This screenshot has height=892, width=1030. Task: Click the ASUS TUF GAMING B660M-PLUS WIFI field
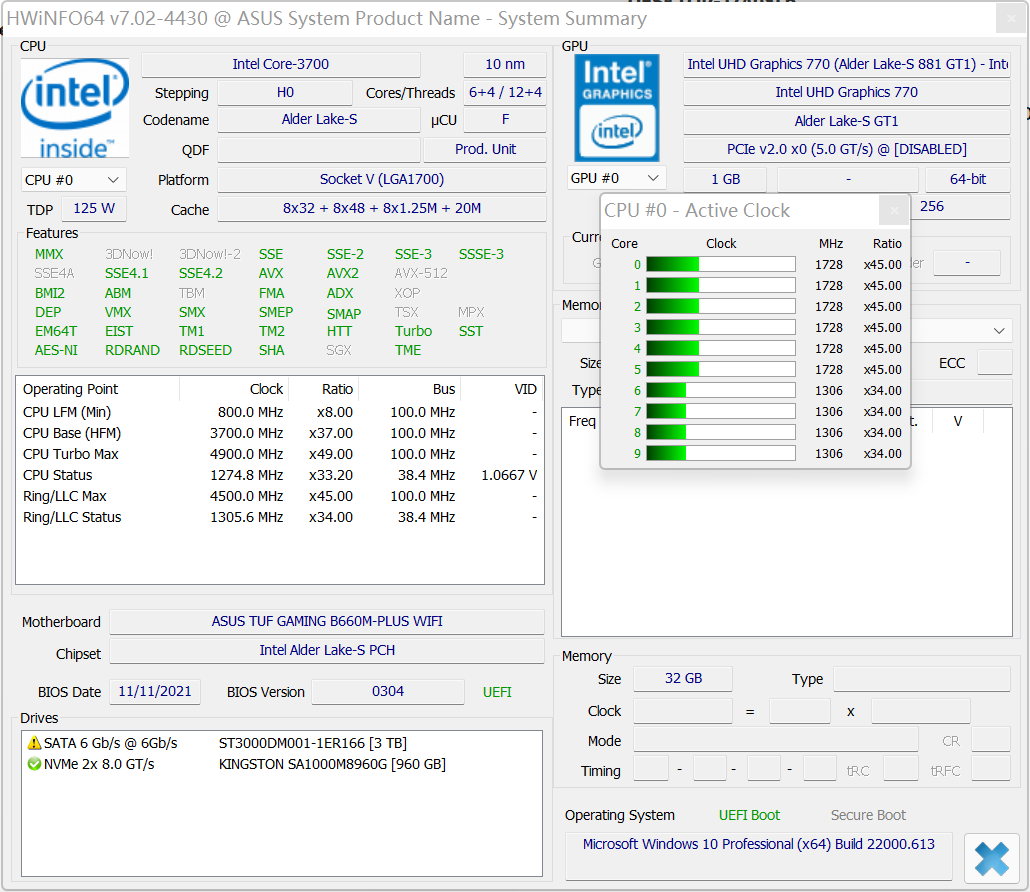[x=326, y=621]
